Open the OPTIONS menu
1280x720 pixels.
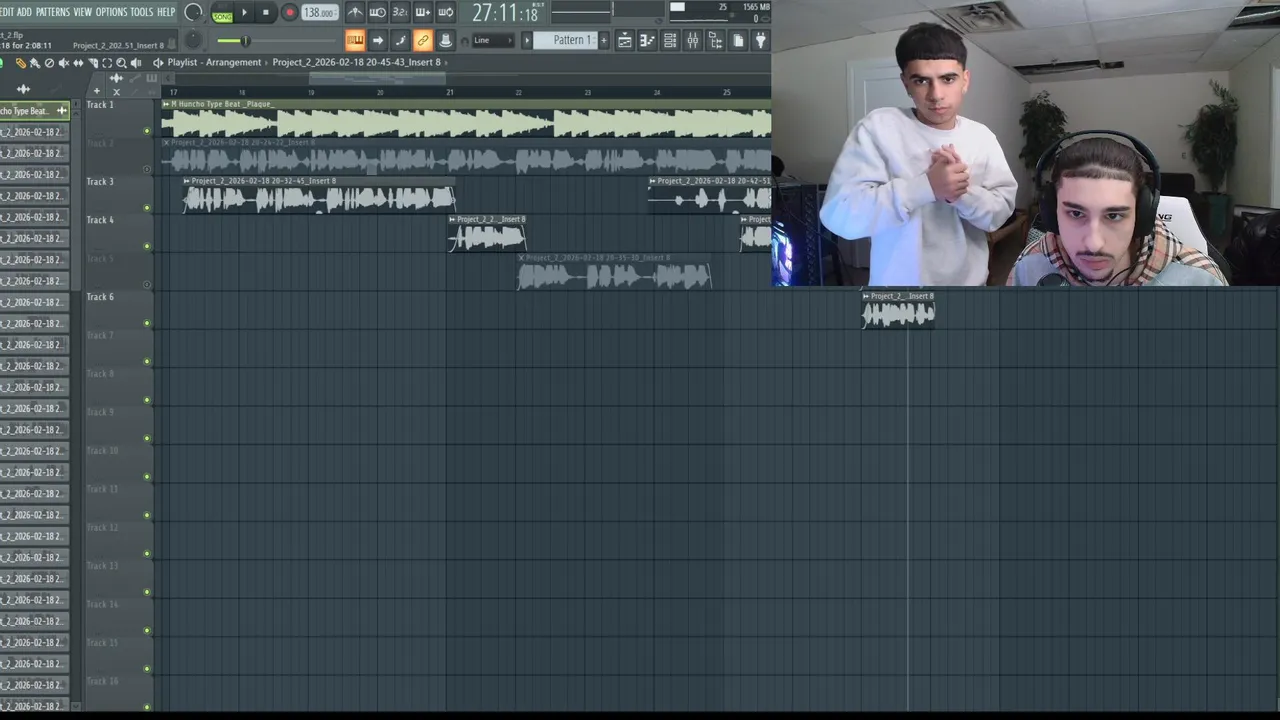pyautogui.click(x=111, y=12)
